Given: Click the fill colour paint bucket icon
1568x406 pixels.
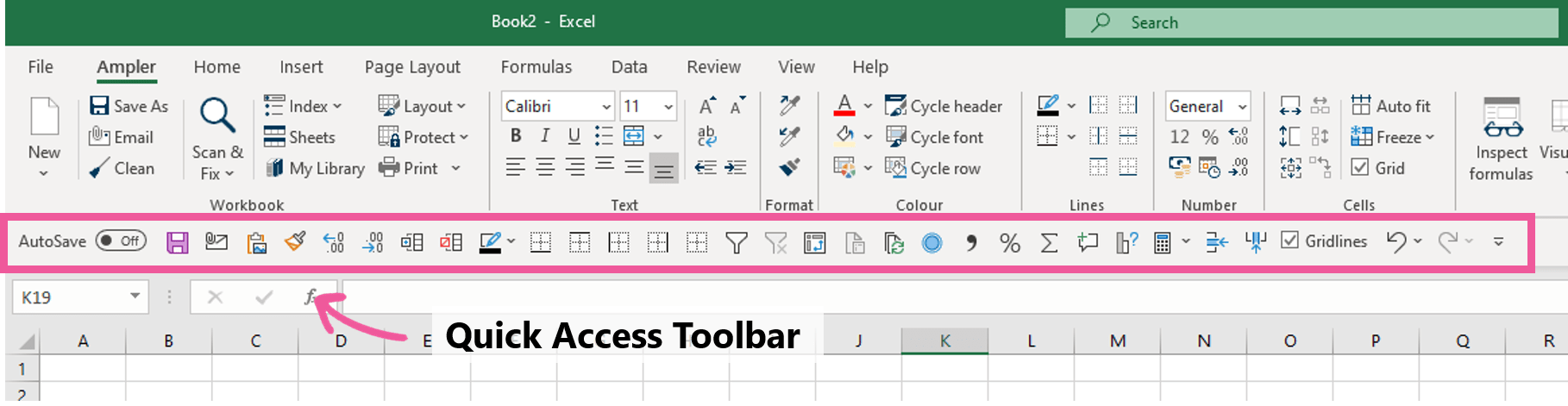Looking at the screenshot, I should (845, 136).
